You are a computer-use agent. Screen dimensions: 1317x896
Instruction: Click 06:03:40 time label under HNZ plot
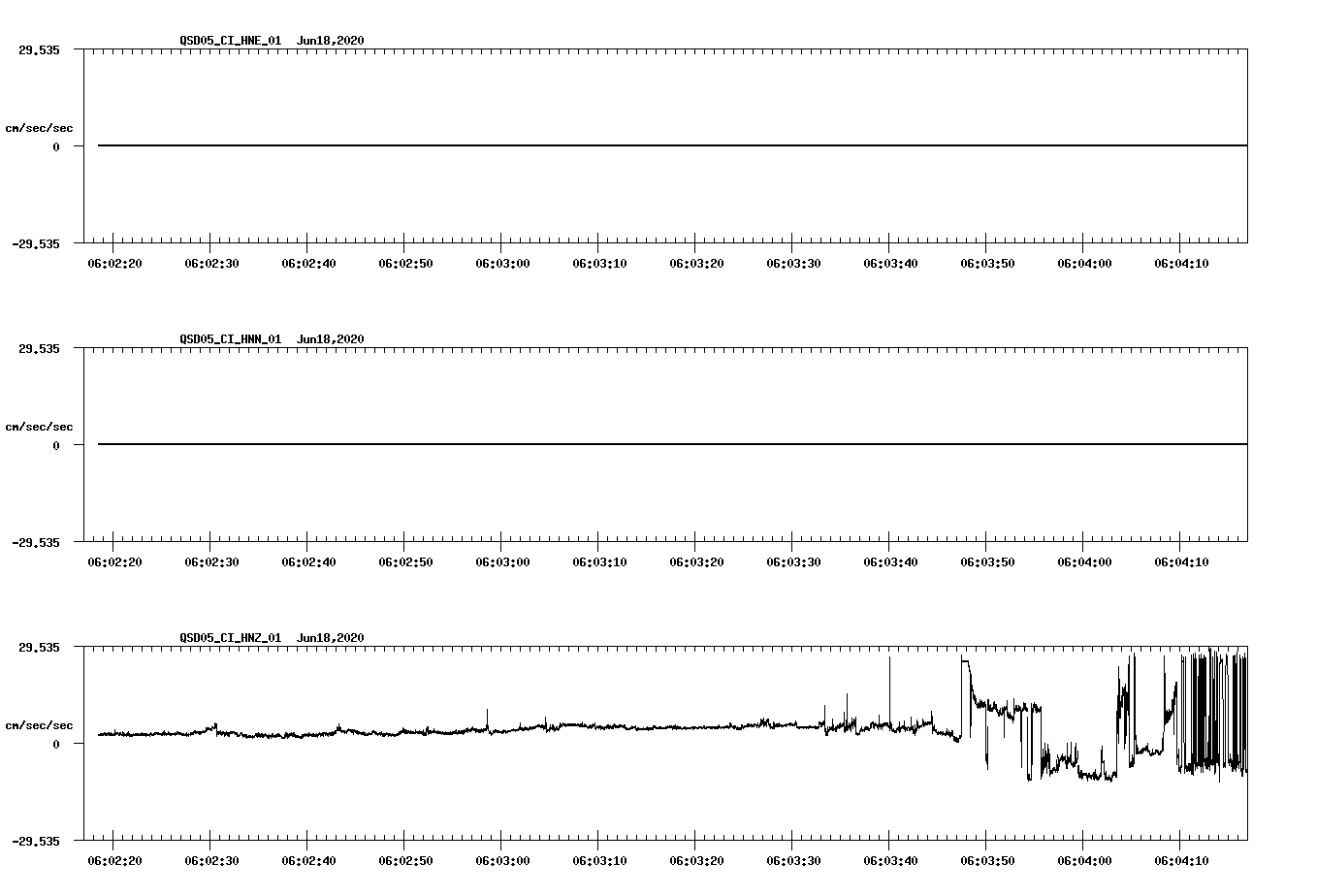(x=890, y=860)
